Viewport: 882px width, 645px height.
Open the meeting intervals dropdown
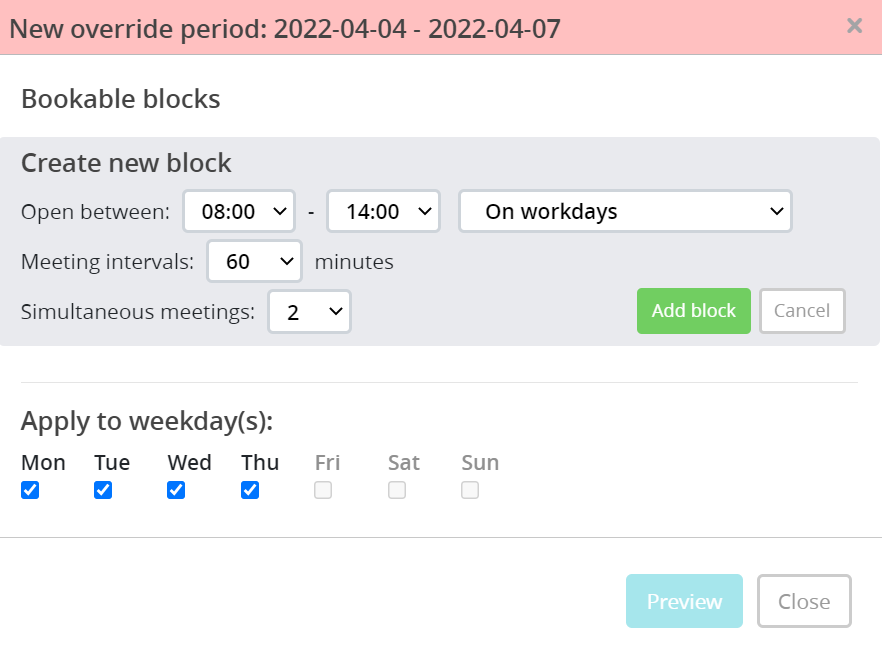254,262
